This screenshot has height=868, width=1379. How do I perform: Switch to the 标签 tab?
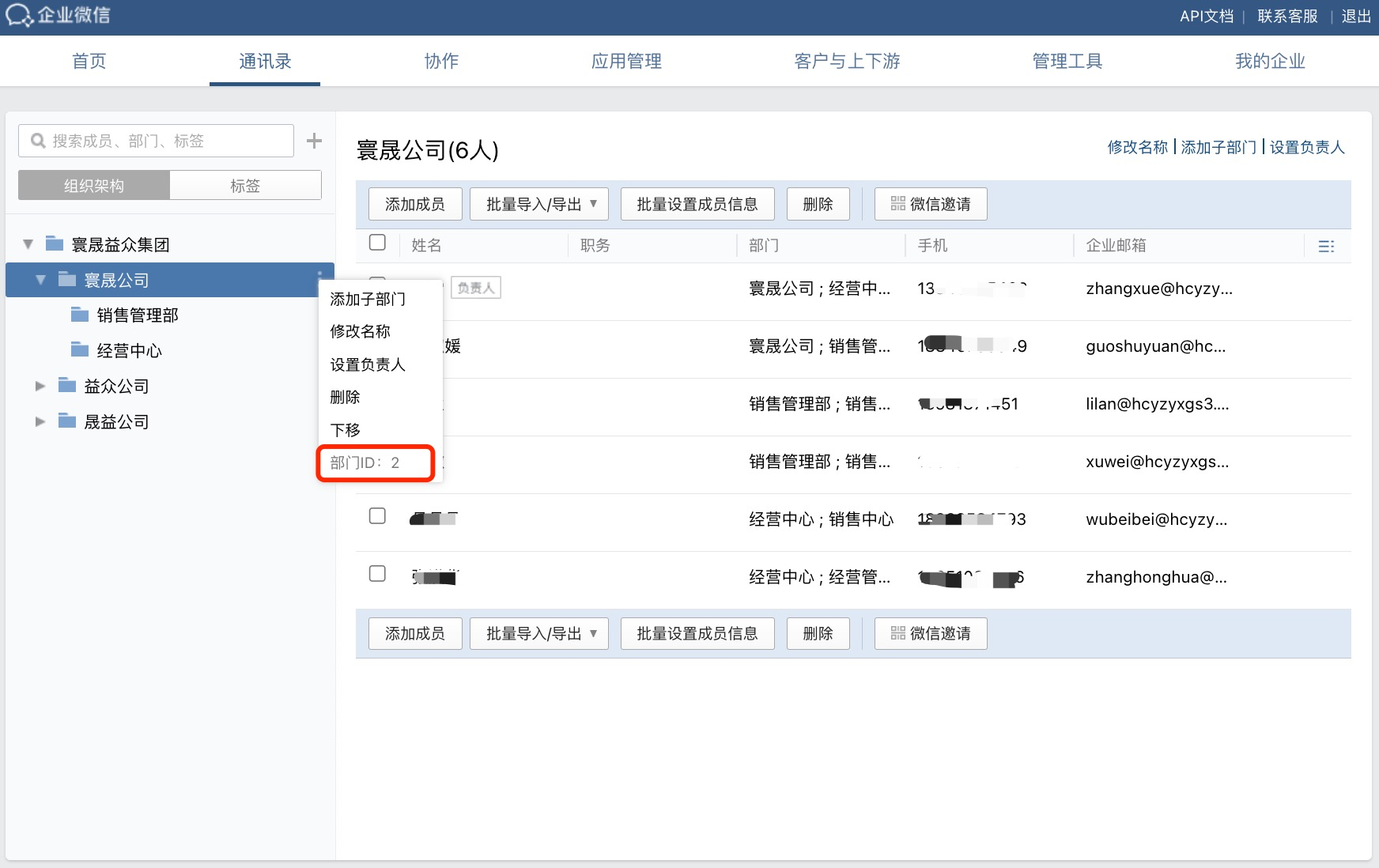click(245, 186)
